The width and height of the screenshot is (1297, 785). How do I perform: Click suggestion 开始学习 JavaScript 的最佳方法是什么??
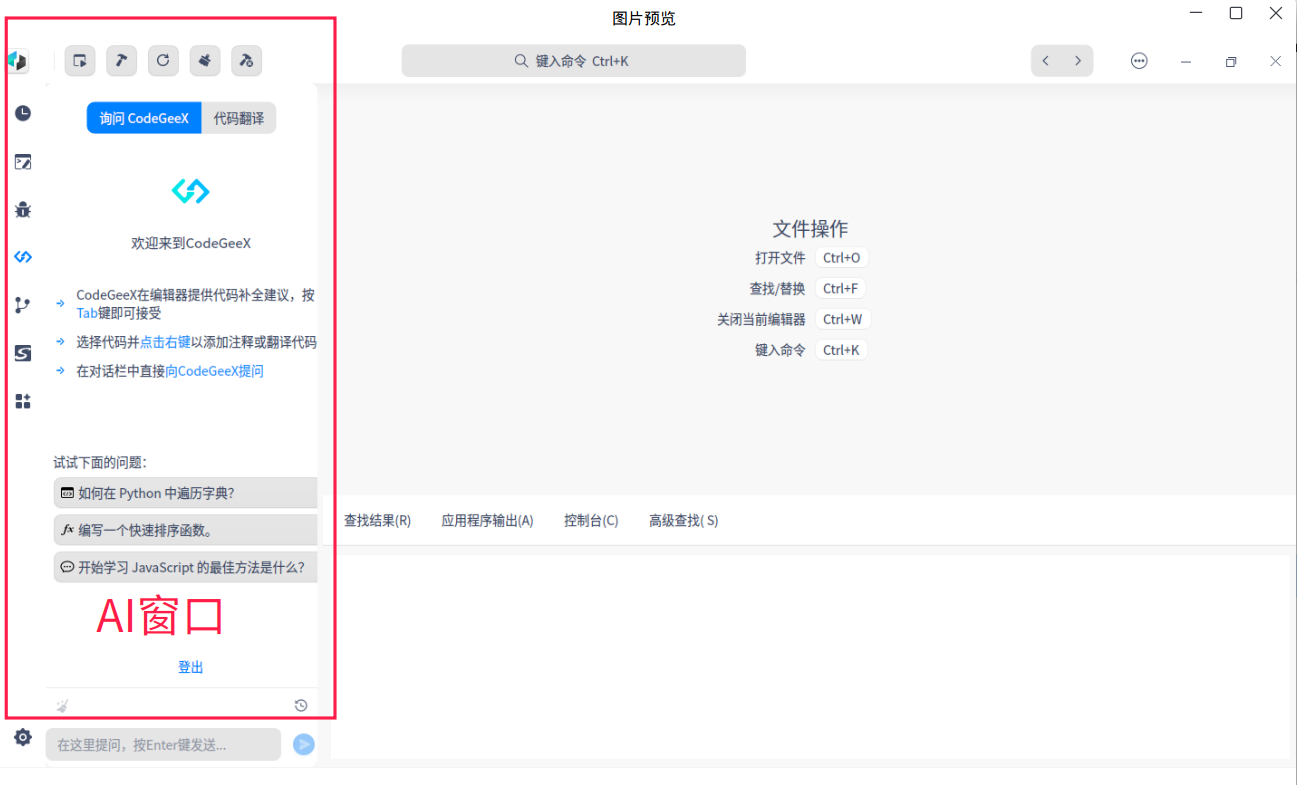point(186,566)
